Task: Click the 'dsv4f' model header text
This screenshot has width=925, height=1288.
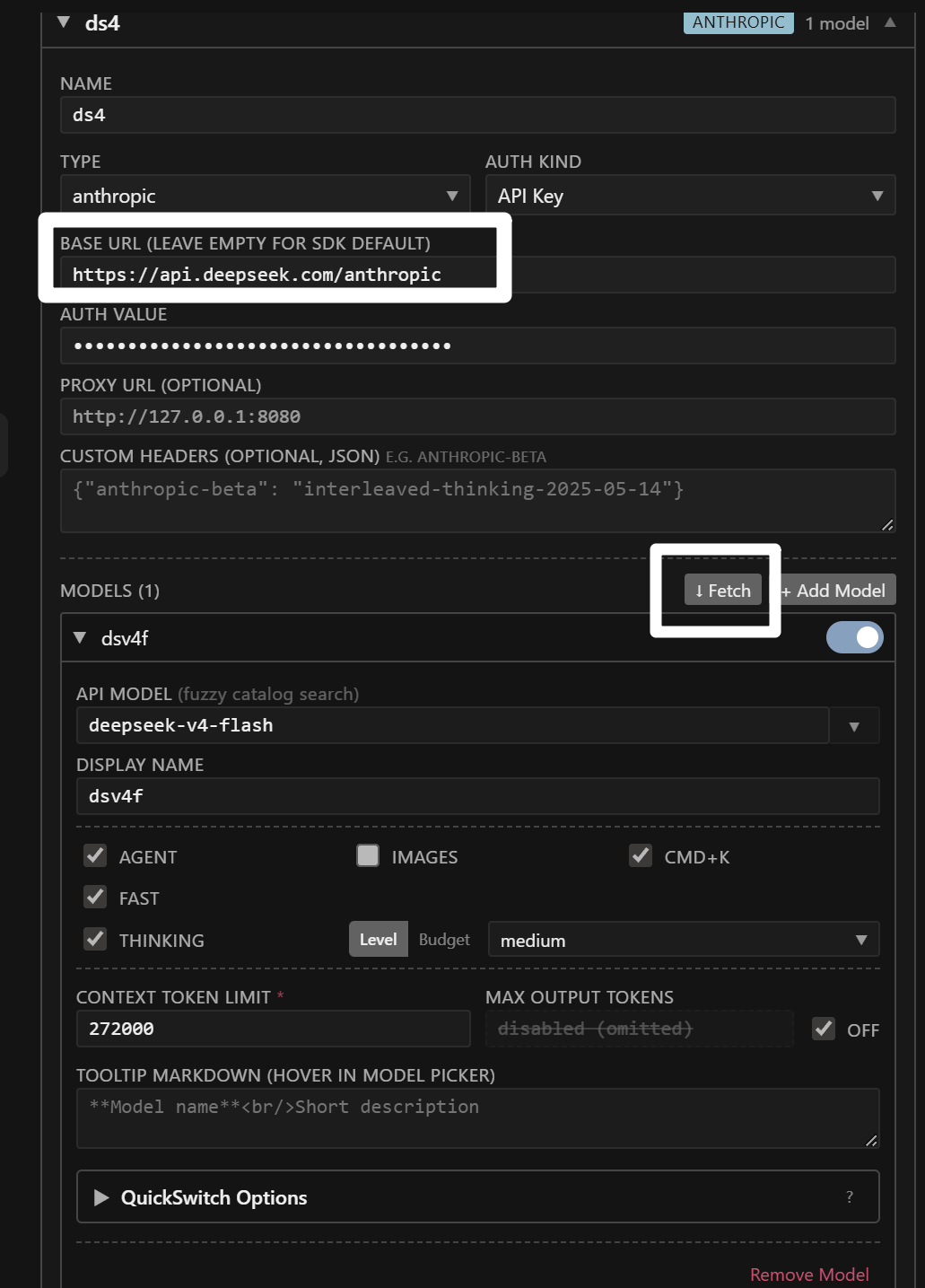Action: [x=125, y=638]
